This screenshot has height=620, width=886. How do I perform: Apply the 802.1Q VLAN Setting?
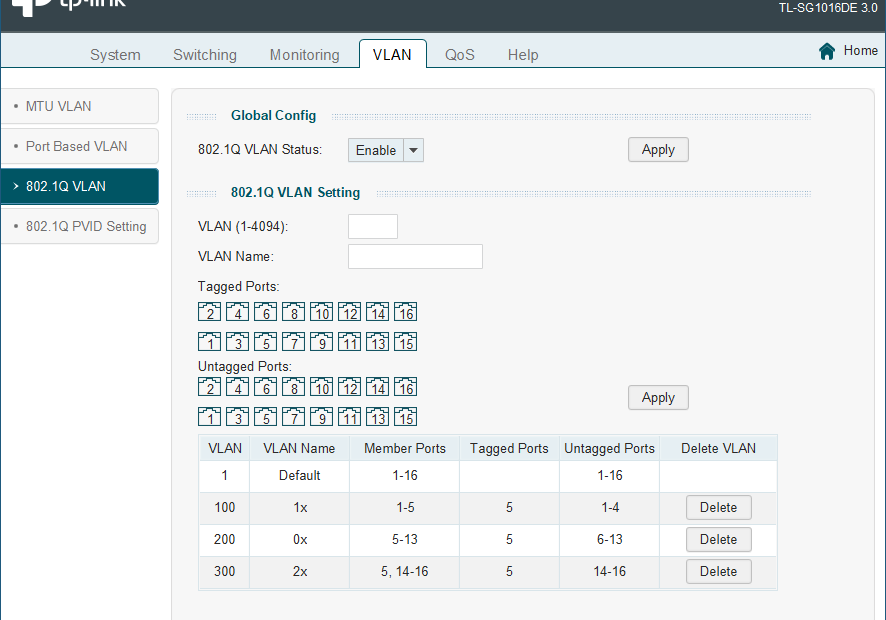(x=658, y=398)
